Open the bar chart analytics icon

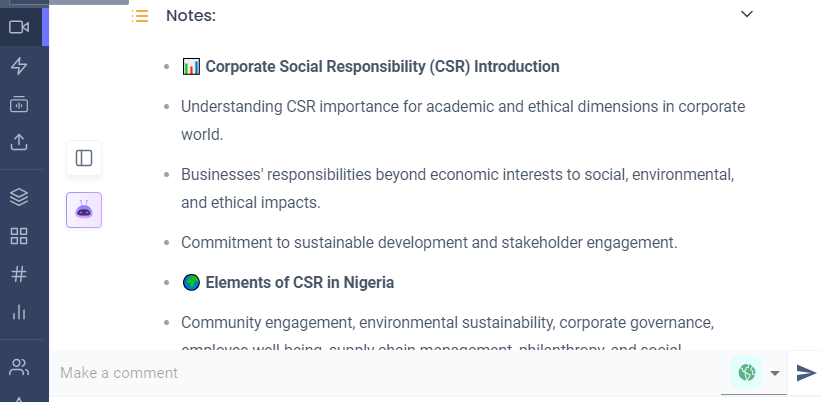[x=19, y=312]
